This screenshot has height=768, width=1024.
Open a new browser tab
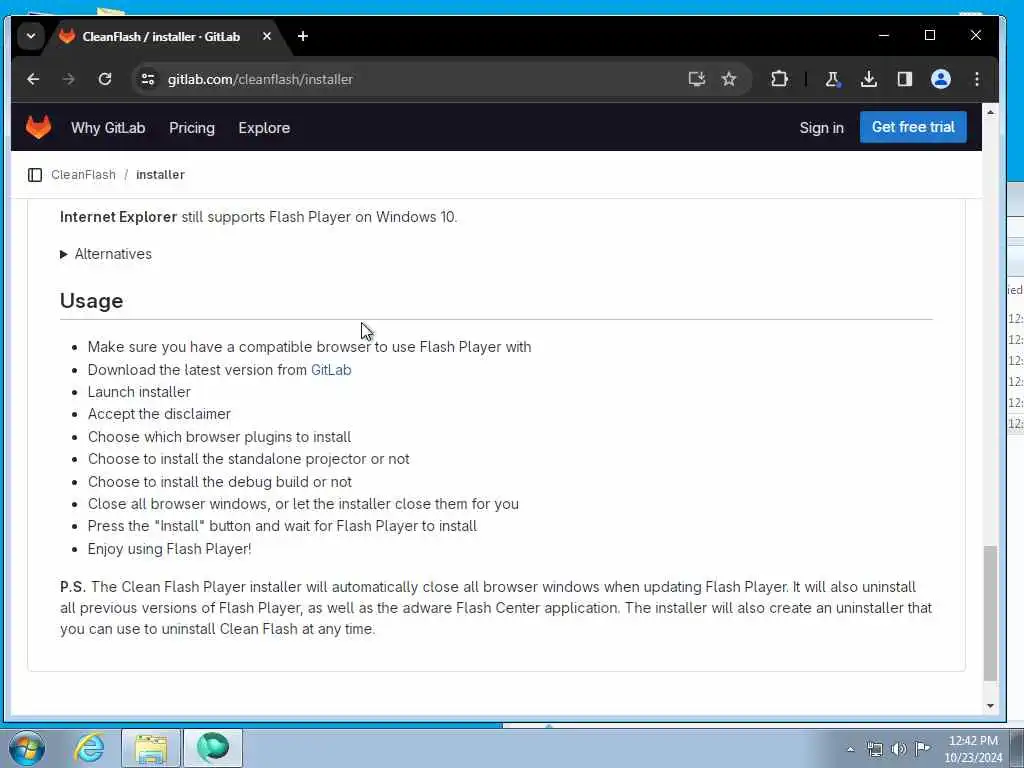(302, 37)
